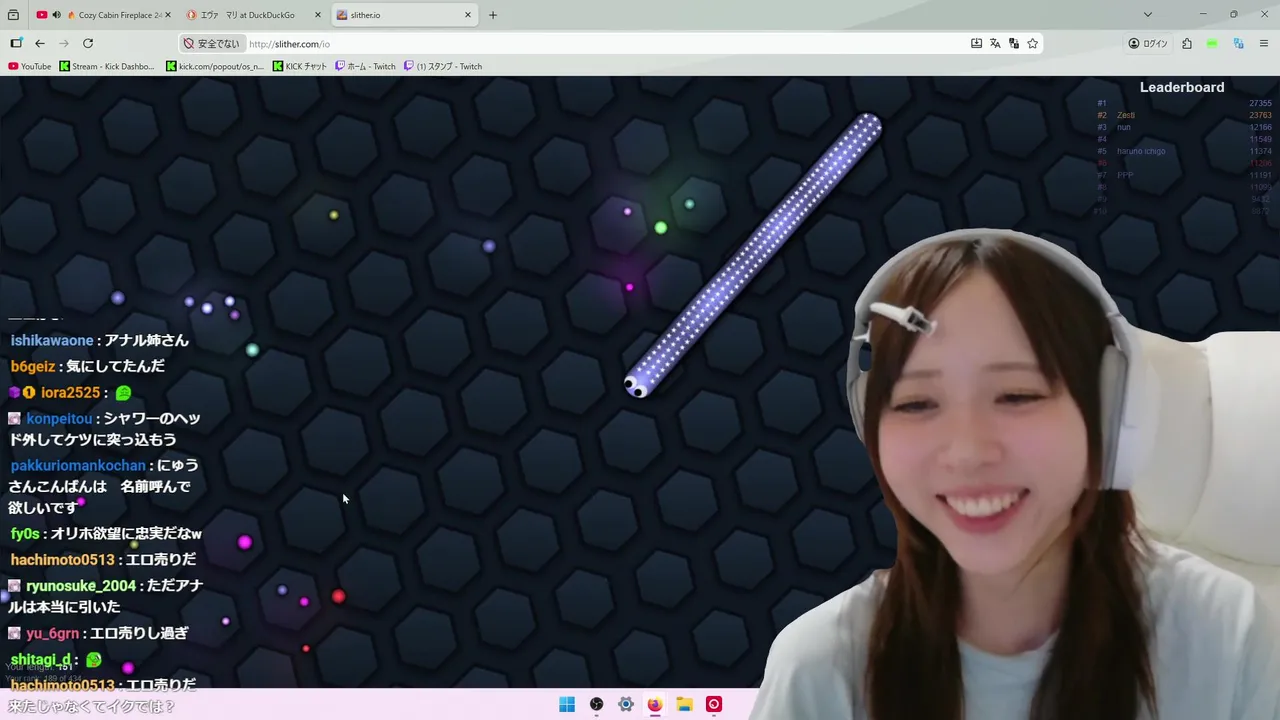
Task: Open File Explorer from the taskbar
Action: pyautogui.click(x=684, y=704)
